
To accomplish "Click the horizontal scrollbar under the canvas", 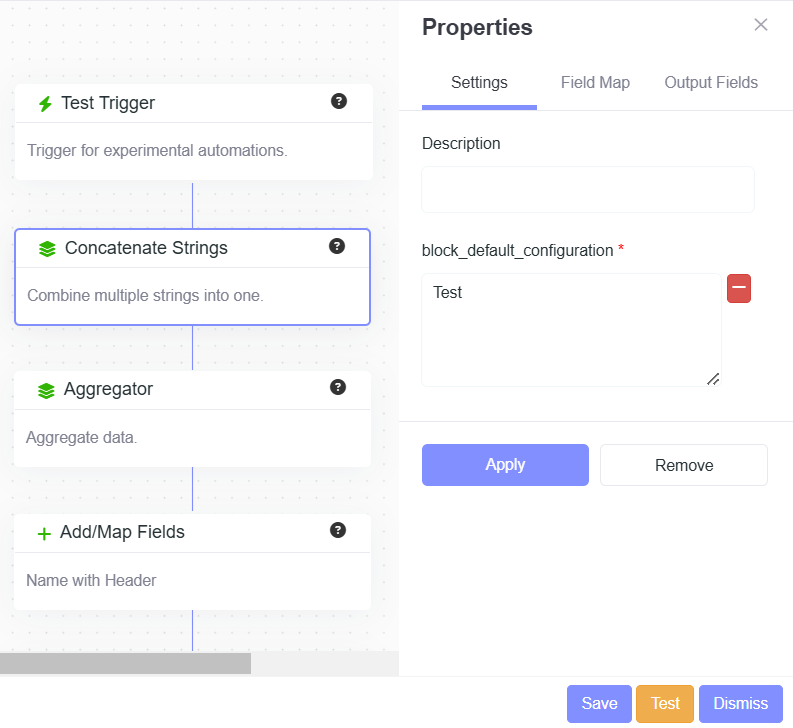I will coord(125,663).
